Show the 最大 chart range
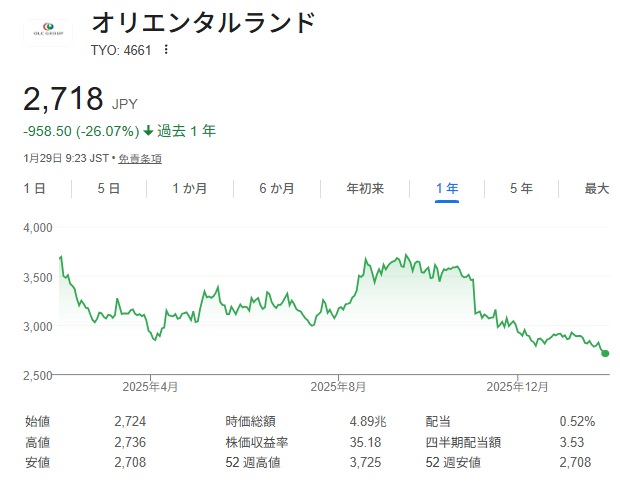Screen dimensions: 620x489 (x=597, y=189)
